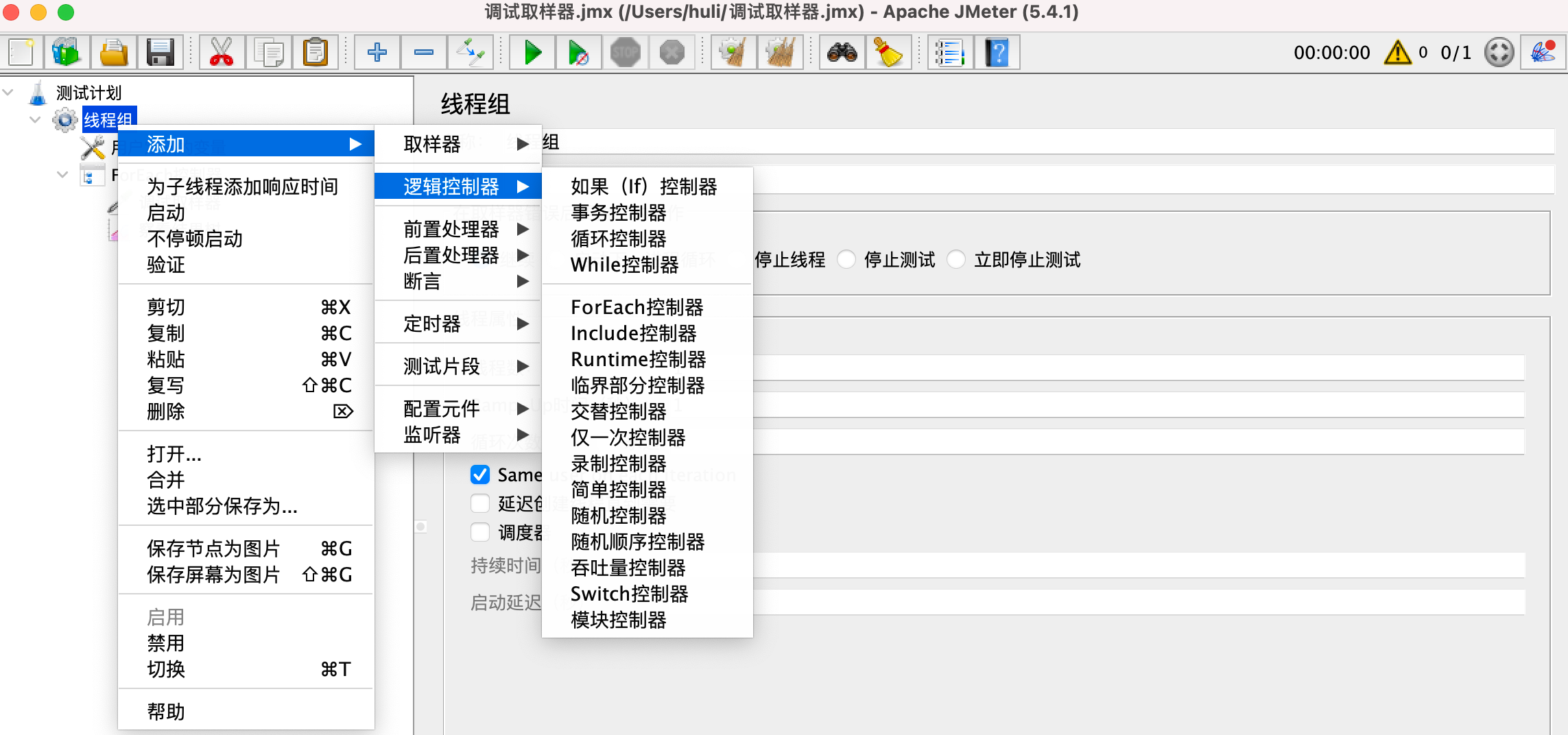Click the Paste clipboard icon

(315, 52)
